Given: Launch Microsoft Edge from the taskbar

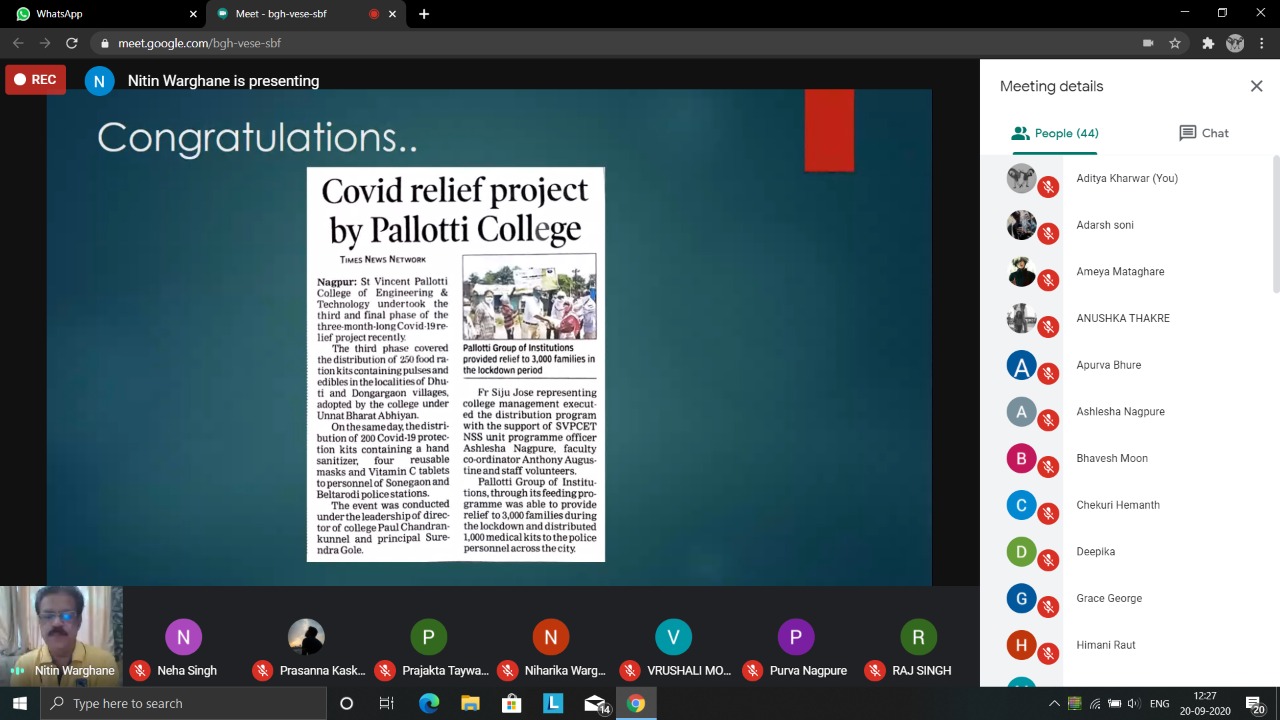Looking at the screenshot, I should click(428, 703).
